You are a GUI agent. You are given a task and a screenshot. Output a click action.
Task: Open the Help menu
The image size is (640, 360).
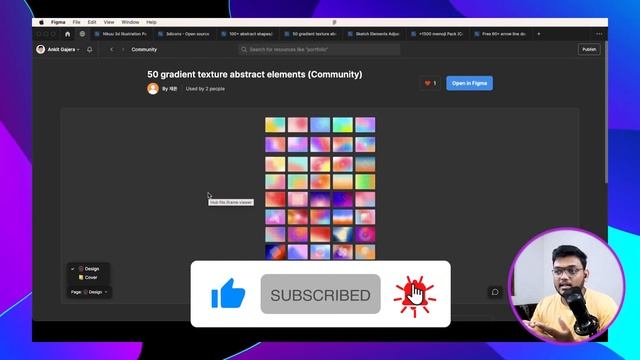[x=151, y=22]
